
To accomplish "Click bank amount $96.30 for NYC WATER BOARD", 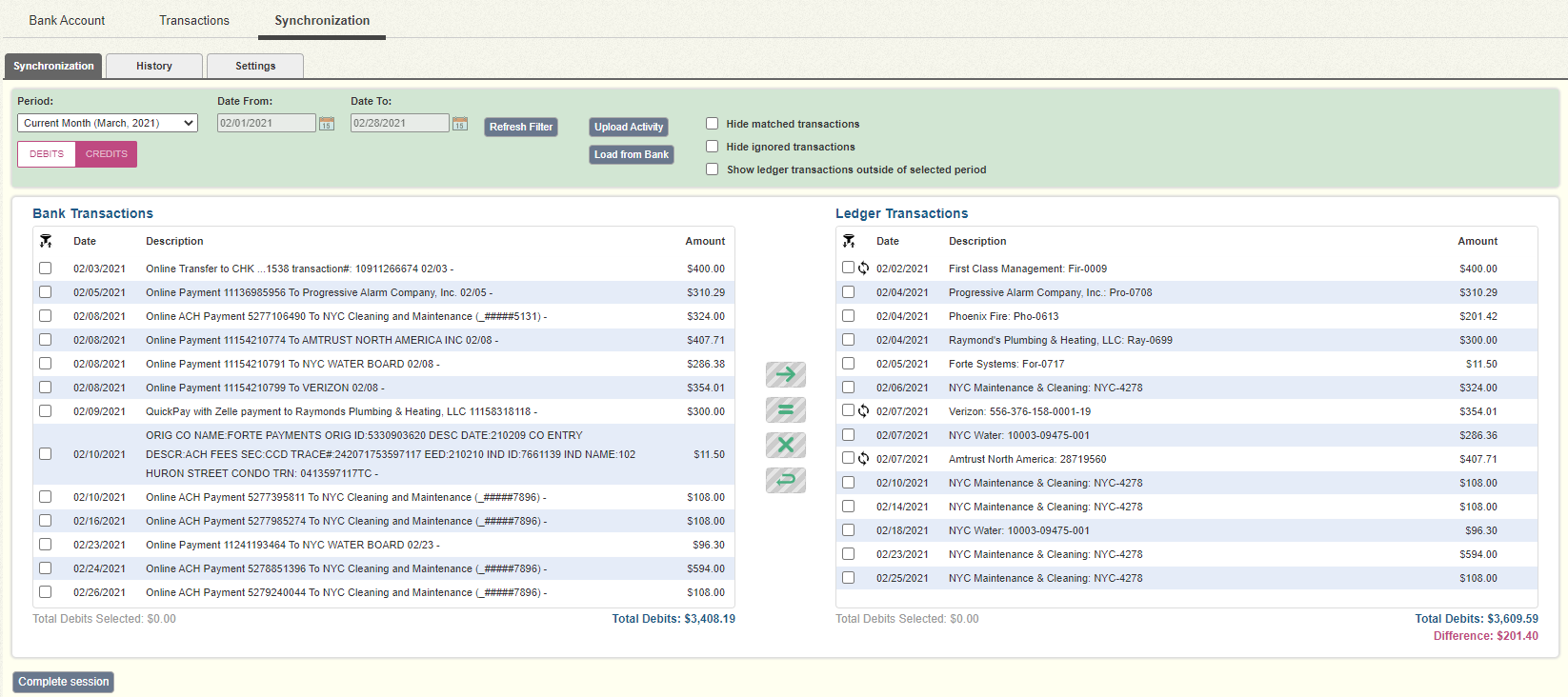I will (x=709, y=545).
